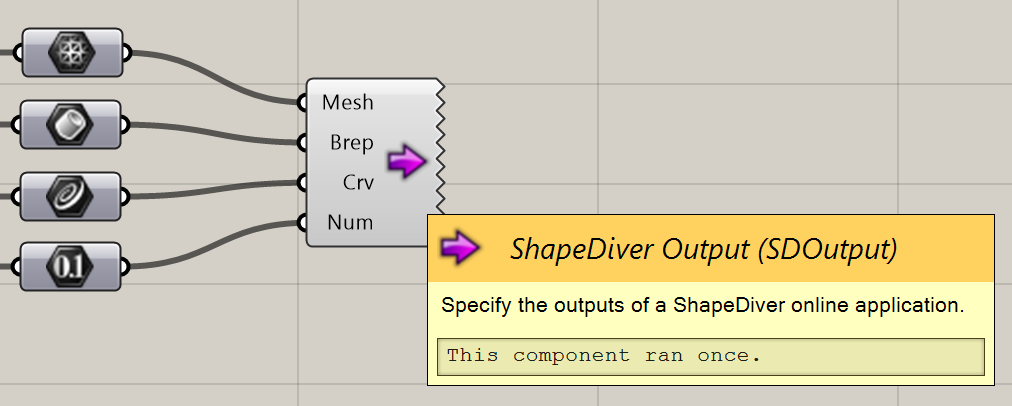1012x406 pixels.
Task: Select the Brep input label on SDOutput
Action: (351, 143)
